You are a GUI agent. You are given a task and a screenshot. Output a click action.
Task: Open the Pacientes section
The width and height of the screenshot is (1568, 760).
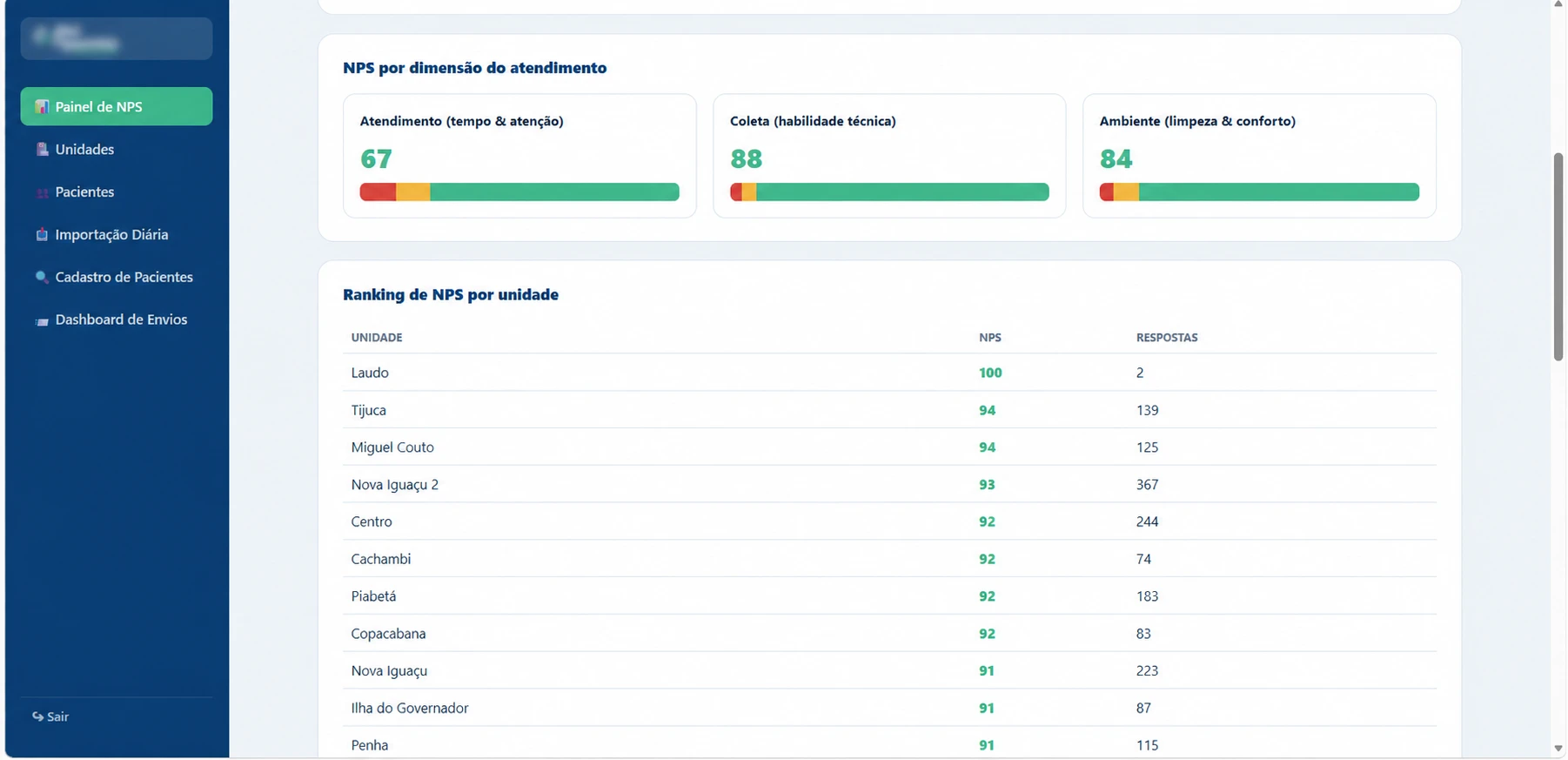(117, 192)
